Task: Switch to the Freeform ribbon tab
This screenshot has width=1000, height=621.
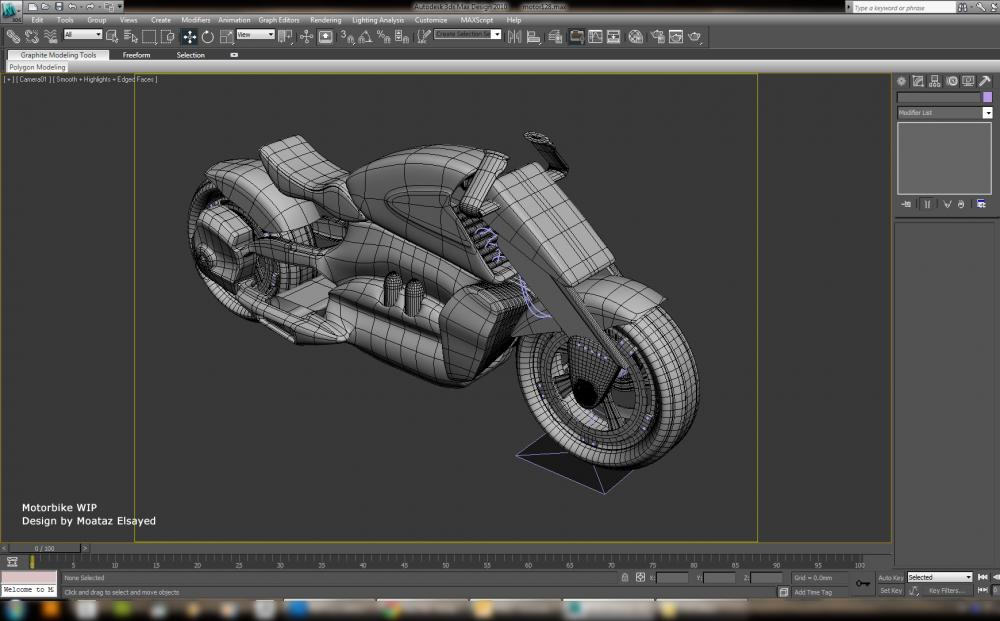Action: coord(137,55)
